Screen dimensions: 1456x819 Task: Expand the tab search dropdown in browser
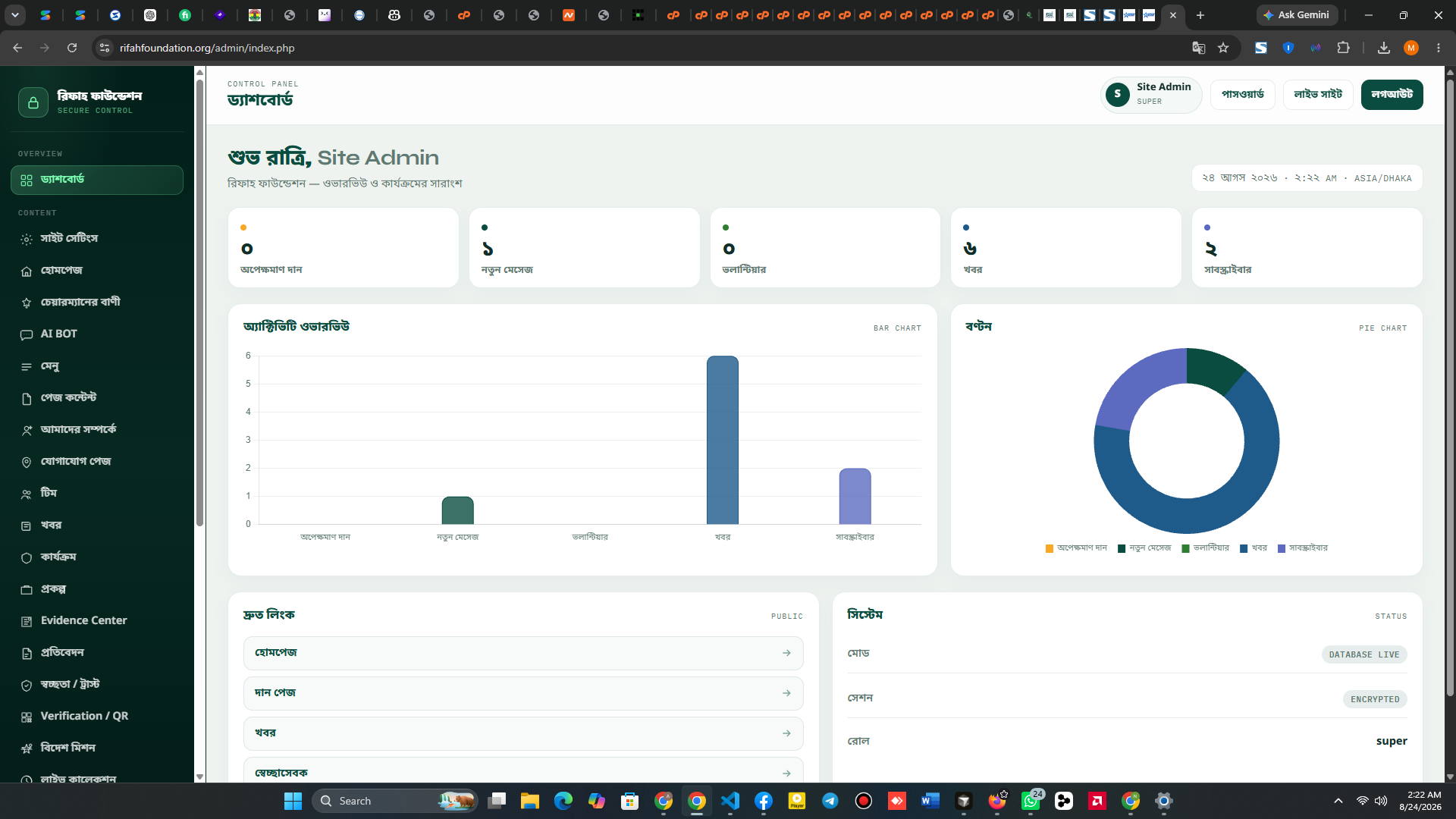pos(15,15)
